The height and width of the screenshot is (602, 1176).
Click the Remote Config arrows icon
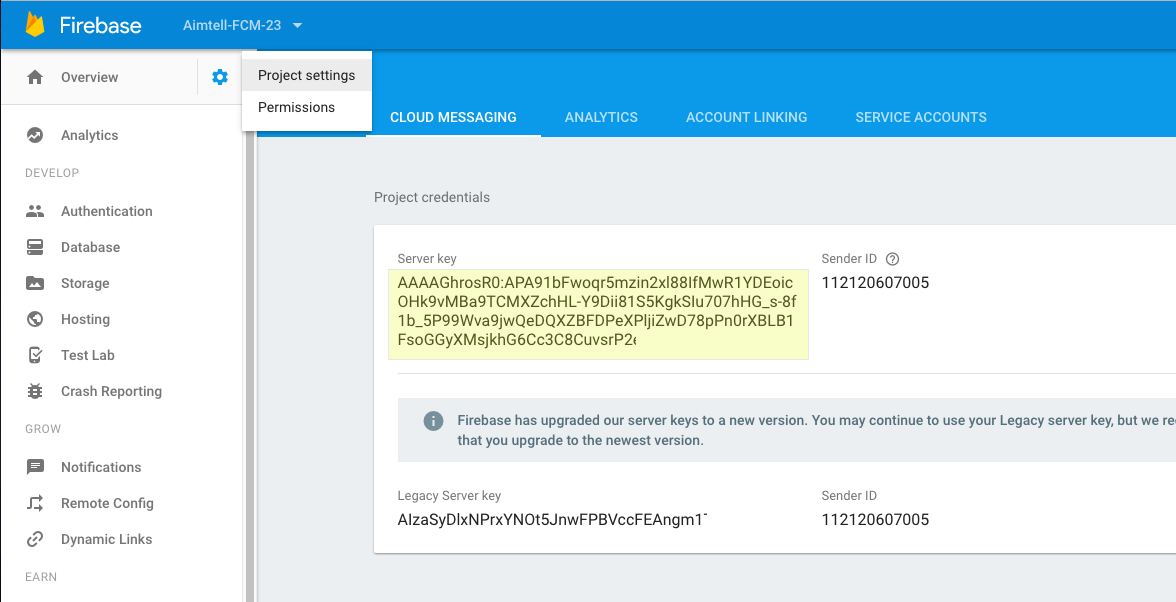35,503
